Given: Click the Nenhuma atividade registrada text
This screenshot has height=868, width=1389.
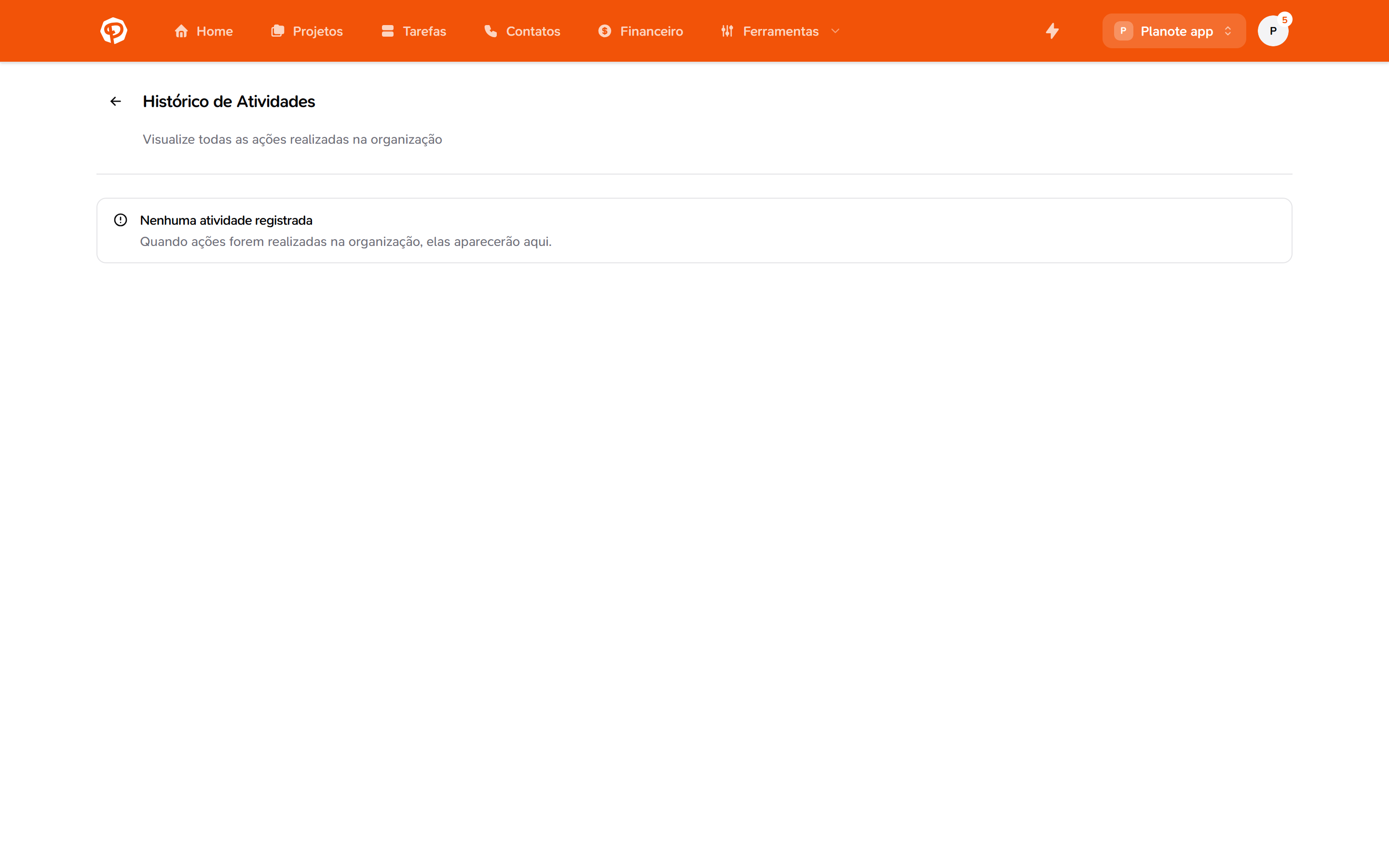Looking at the screenshot, I should 226,220.
